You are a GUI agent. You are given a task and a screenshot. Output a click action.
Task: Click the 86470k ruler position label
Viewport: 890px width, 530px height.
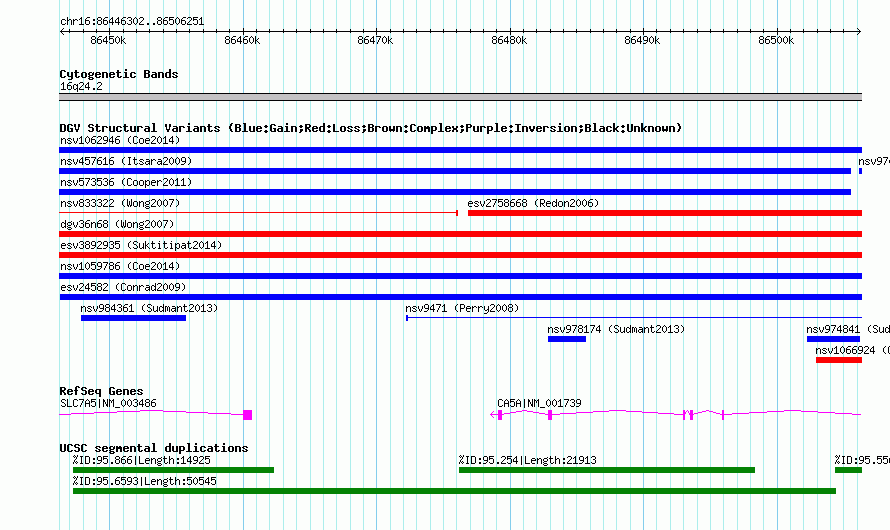tap(375, 40)
